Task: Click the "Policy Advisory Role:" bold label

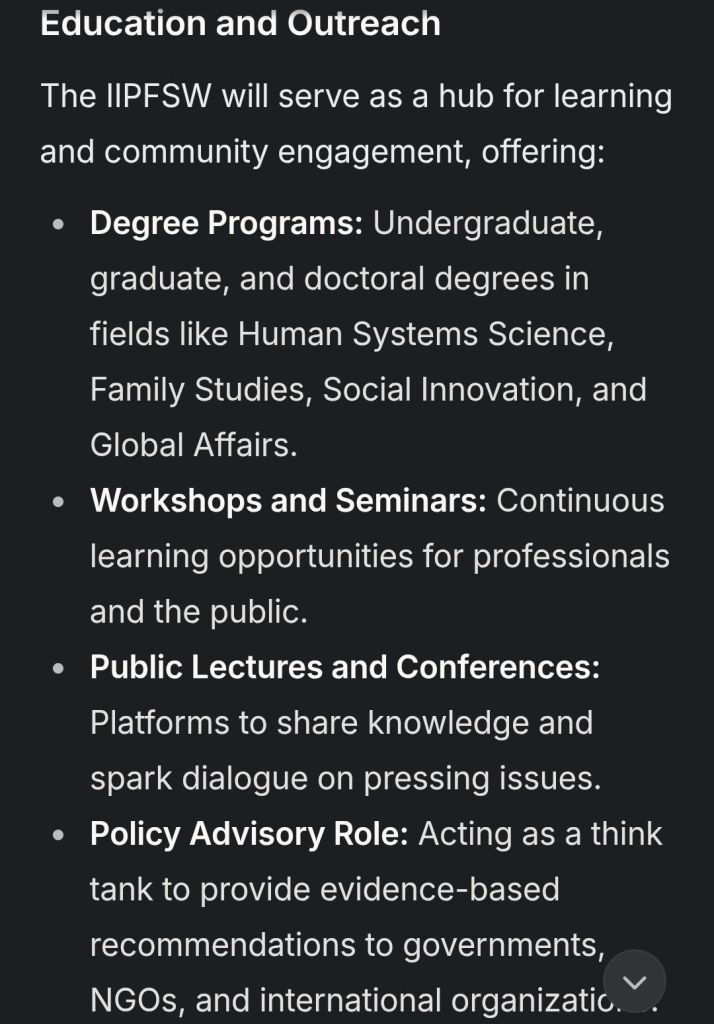Action: 249,833
